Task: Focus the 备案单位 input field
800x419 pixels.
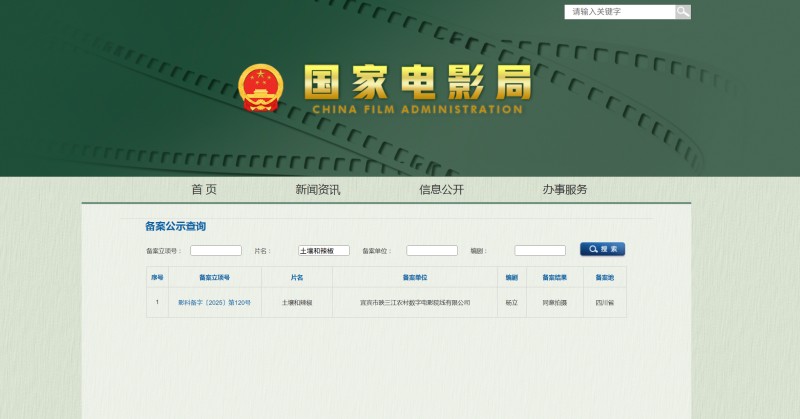Action: click(432, 250)
